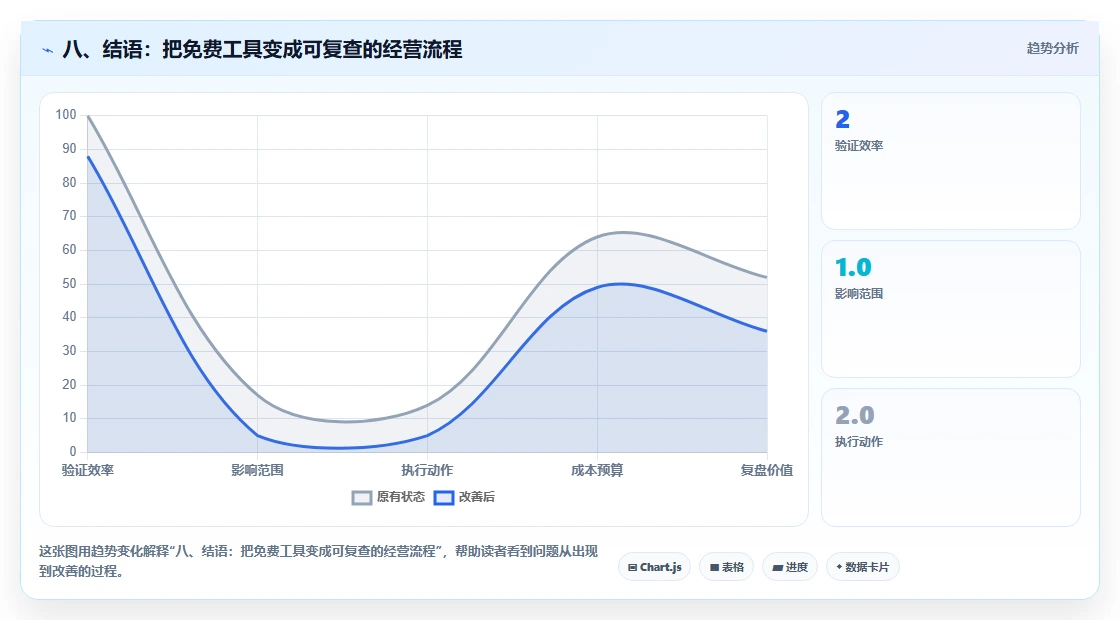Click the 原有状态 legend label
1120x620 pixels.
coord(401,496)
